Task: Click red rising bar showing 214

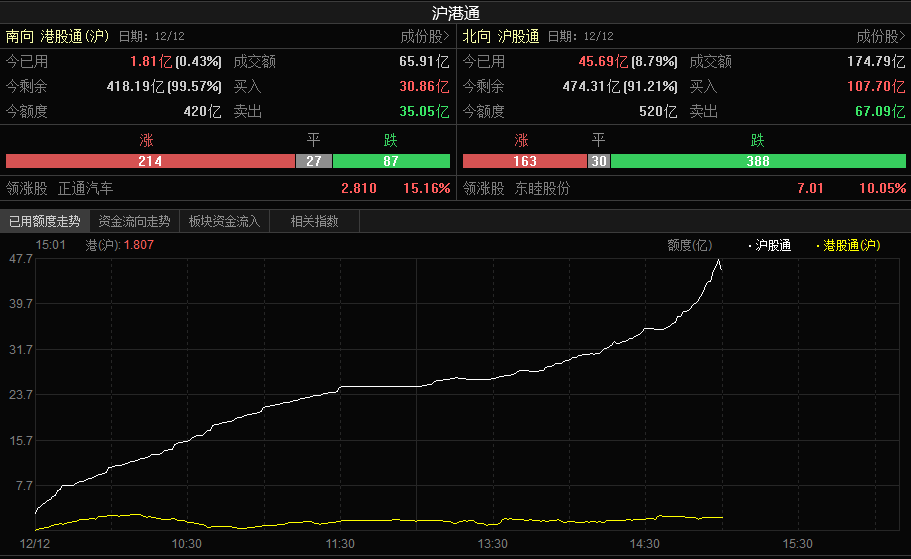Action: click(150, 161)
